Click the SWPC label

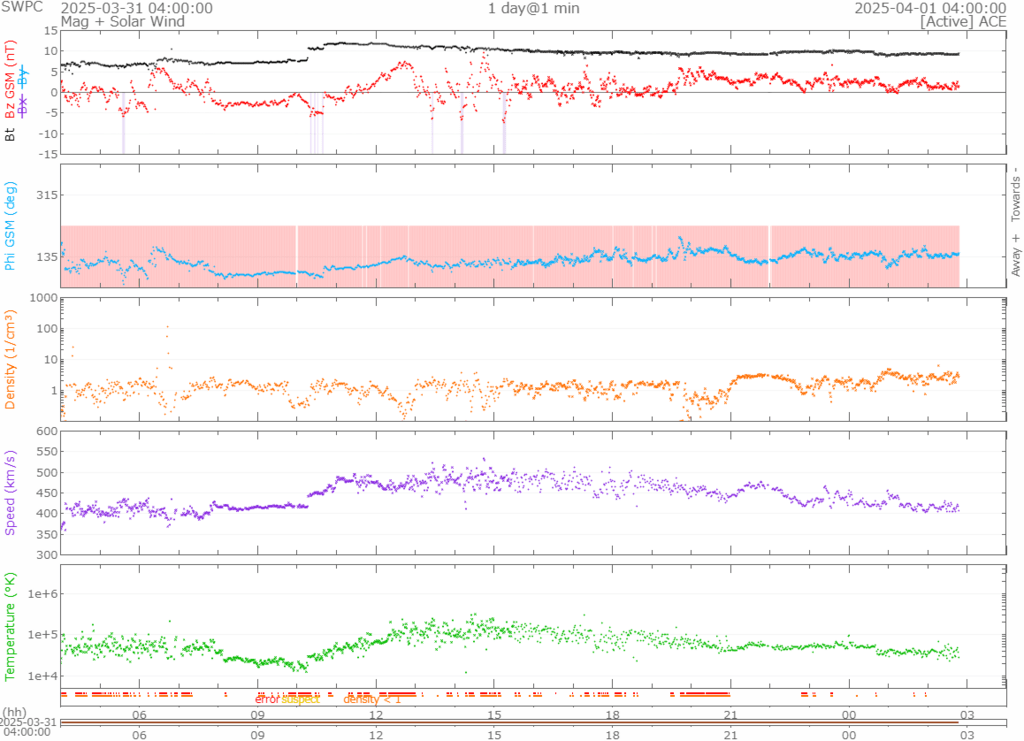tap(21, 8)
